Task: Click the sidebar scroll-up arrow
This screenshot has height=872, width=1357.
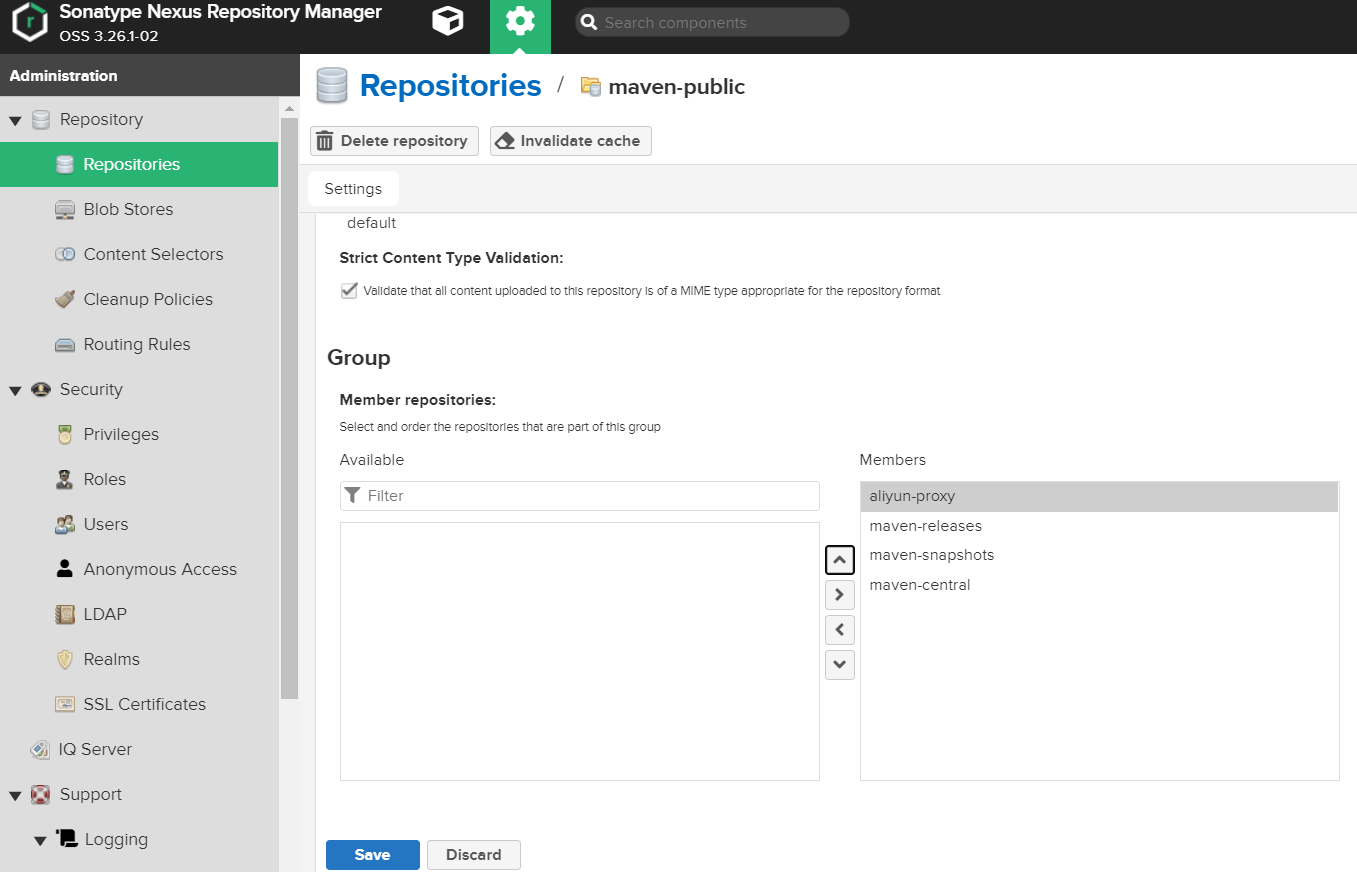Action: [x=290, y=108]
